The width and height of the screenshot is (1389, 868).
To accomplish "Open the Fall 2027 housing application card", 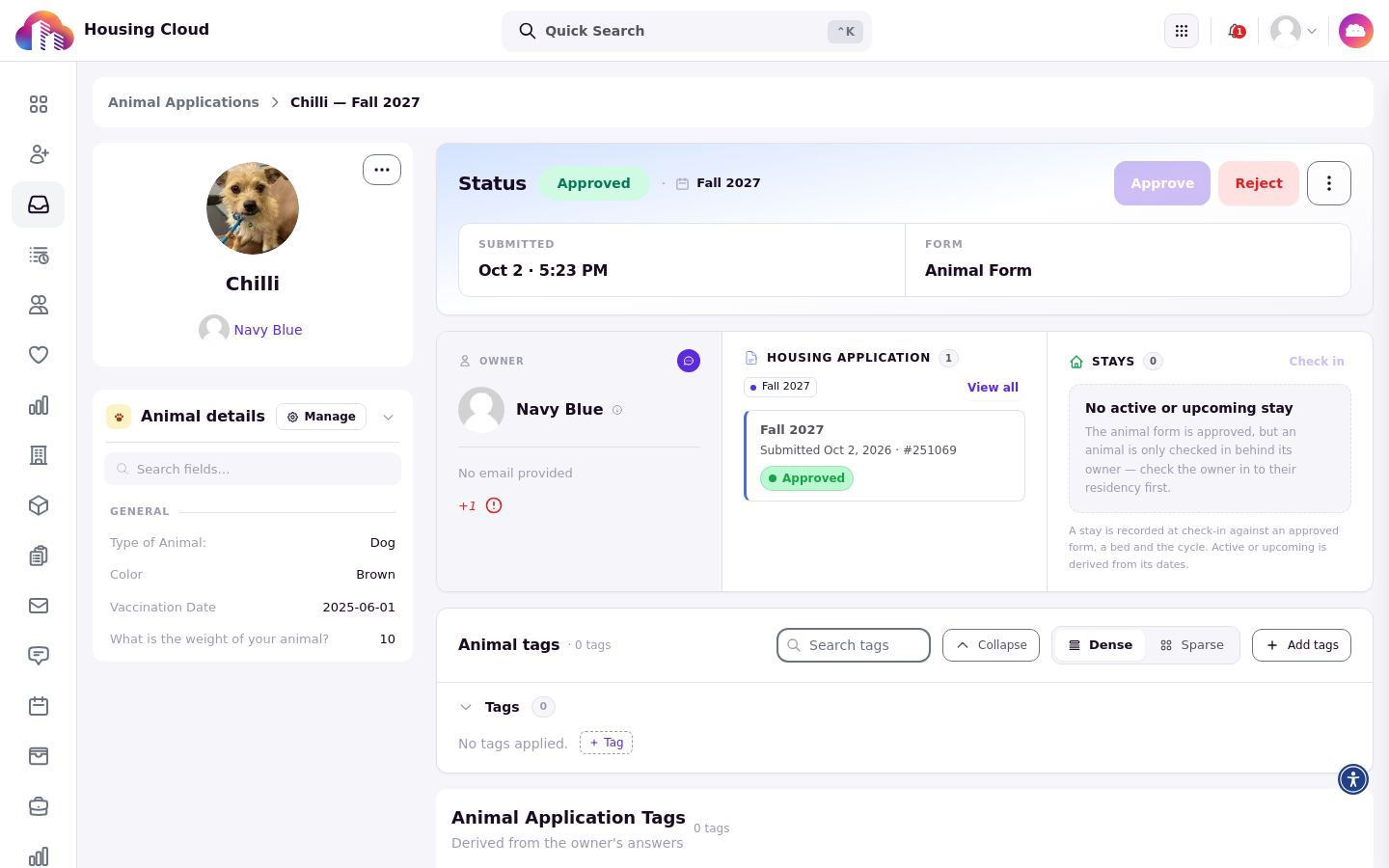I will pos(885,455).
